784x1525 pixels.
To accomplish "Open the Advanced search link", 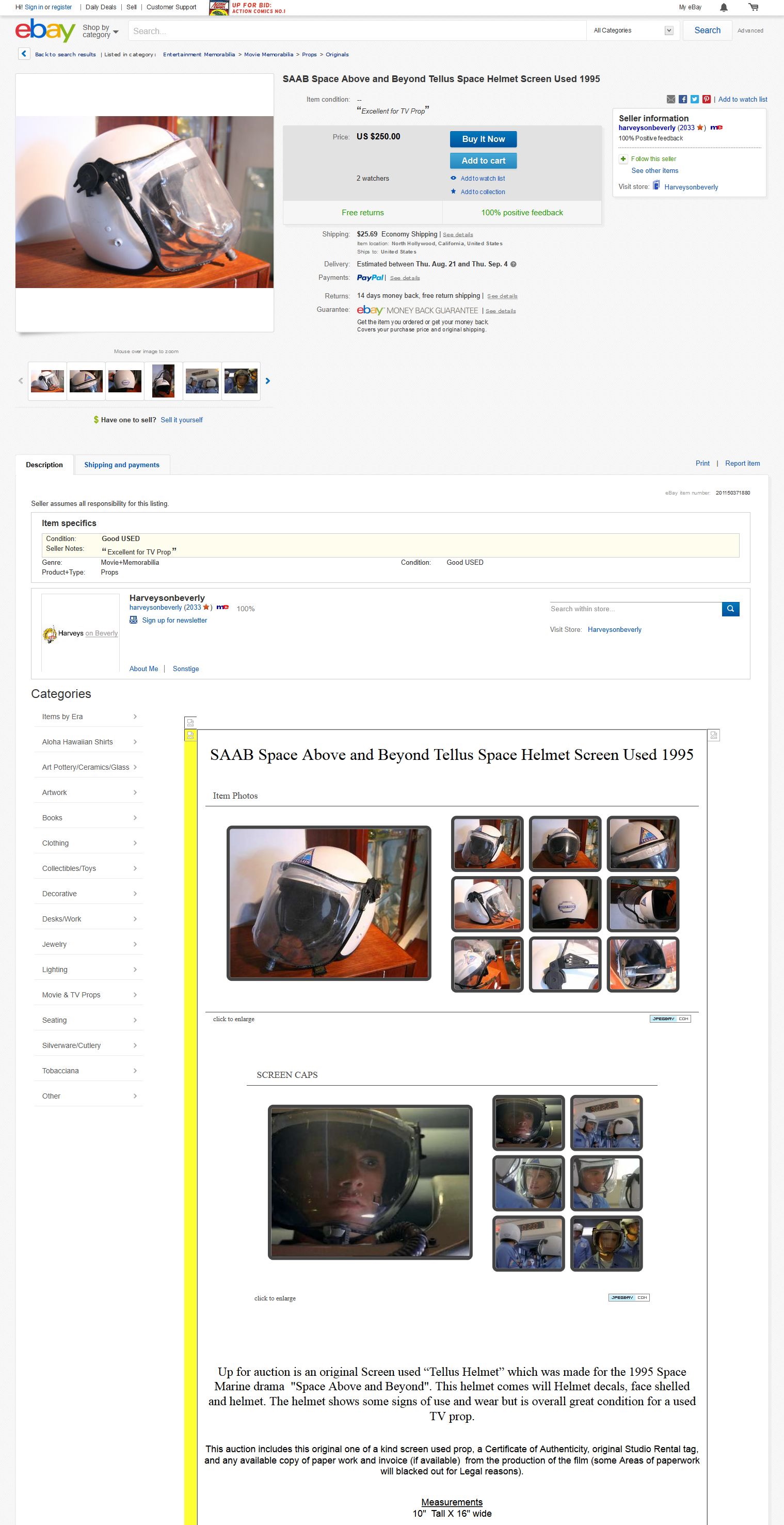I will (x=750, y=31).
